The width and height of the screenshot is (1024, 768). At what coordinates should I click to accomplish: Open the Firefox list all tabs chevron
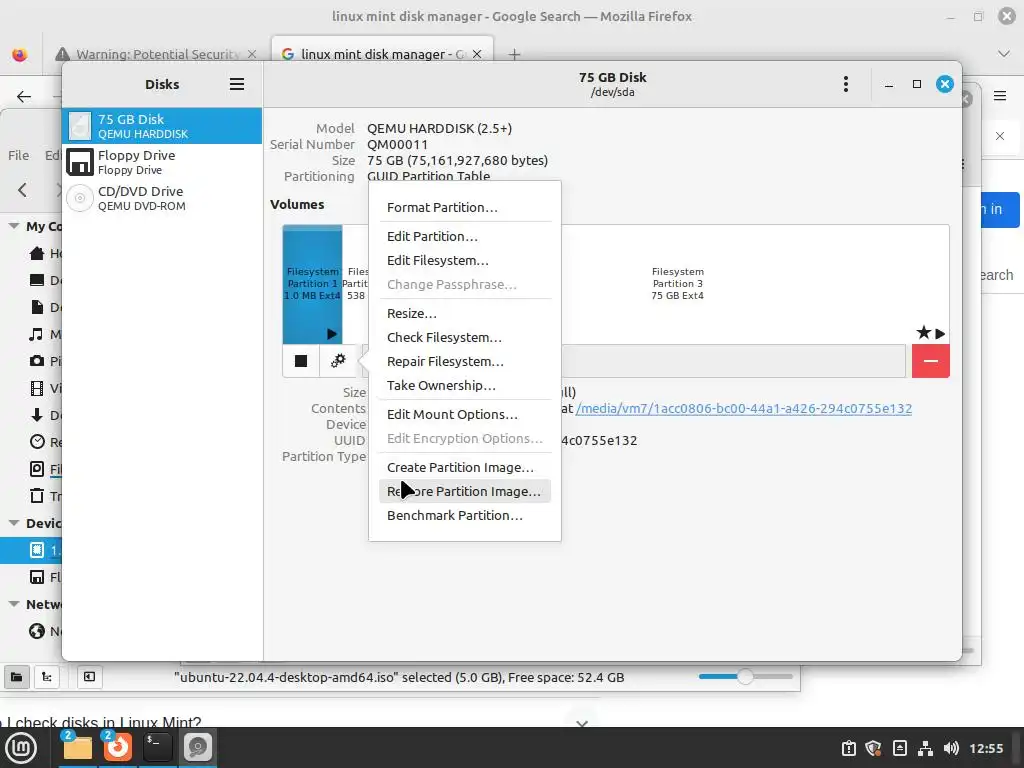pyautogui.click(x=1004, y=54)
